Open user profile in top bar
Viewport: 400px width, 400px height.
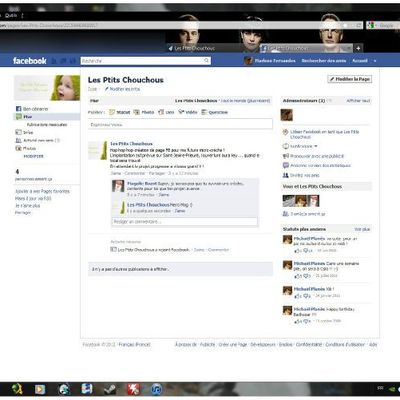270,61
